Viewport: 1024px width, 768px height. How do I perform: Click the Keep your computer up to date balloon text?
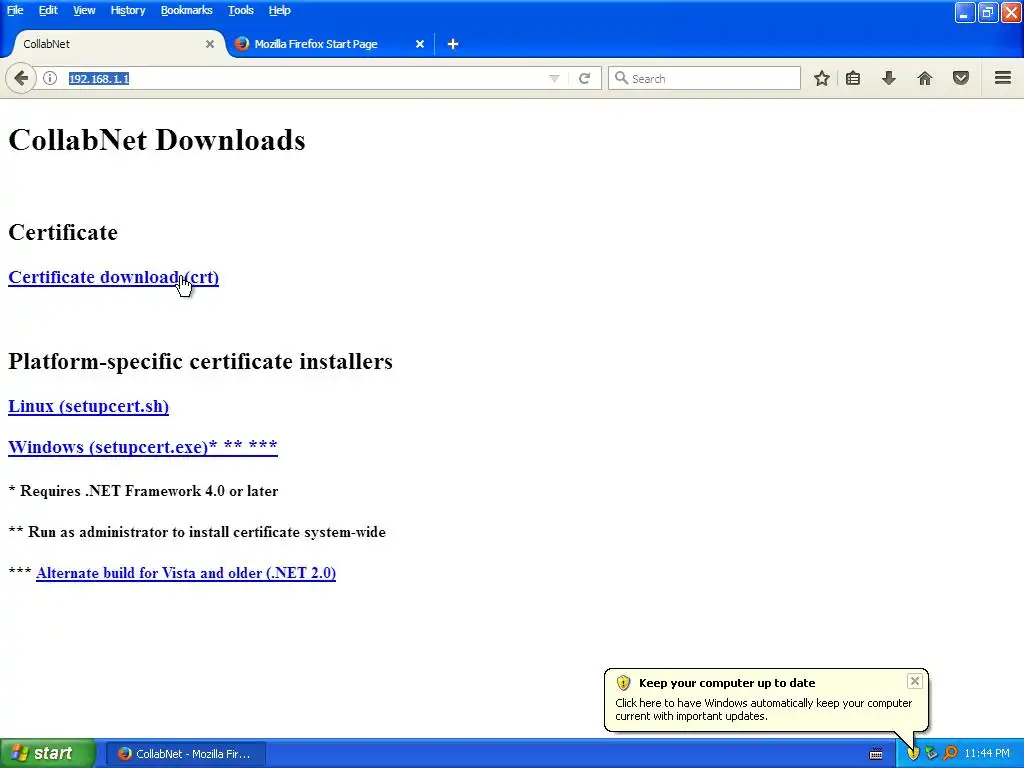tap(727, 683)
